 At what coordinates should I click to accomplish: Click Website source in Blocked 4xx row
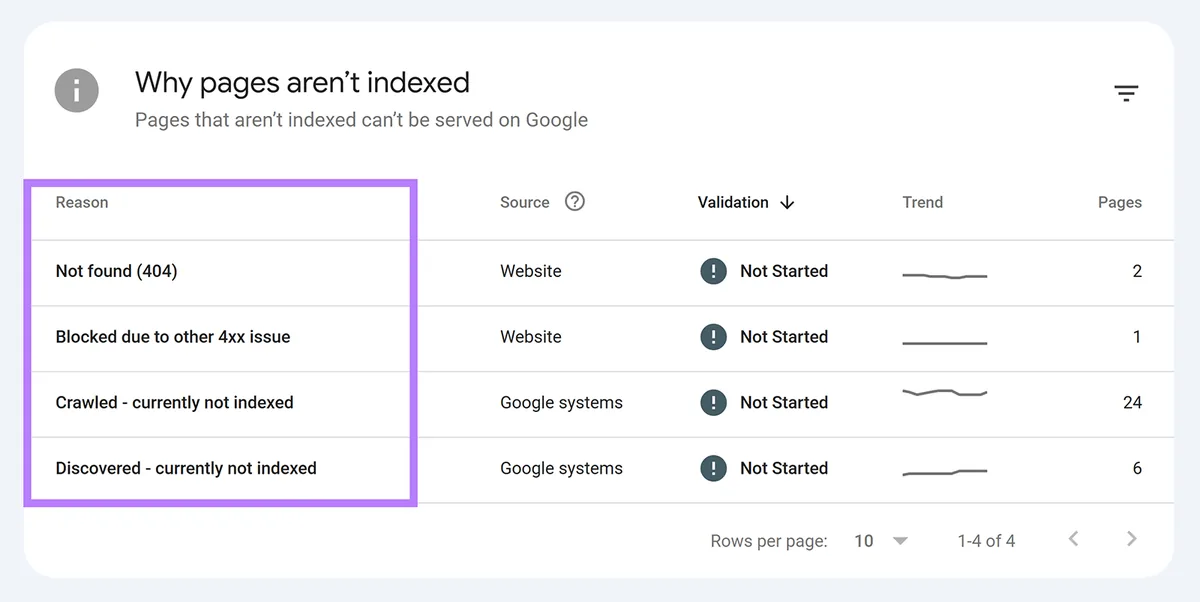(531, 337)
